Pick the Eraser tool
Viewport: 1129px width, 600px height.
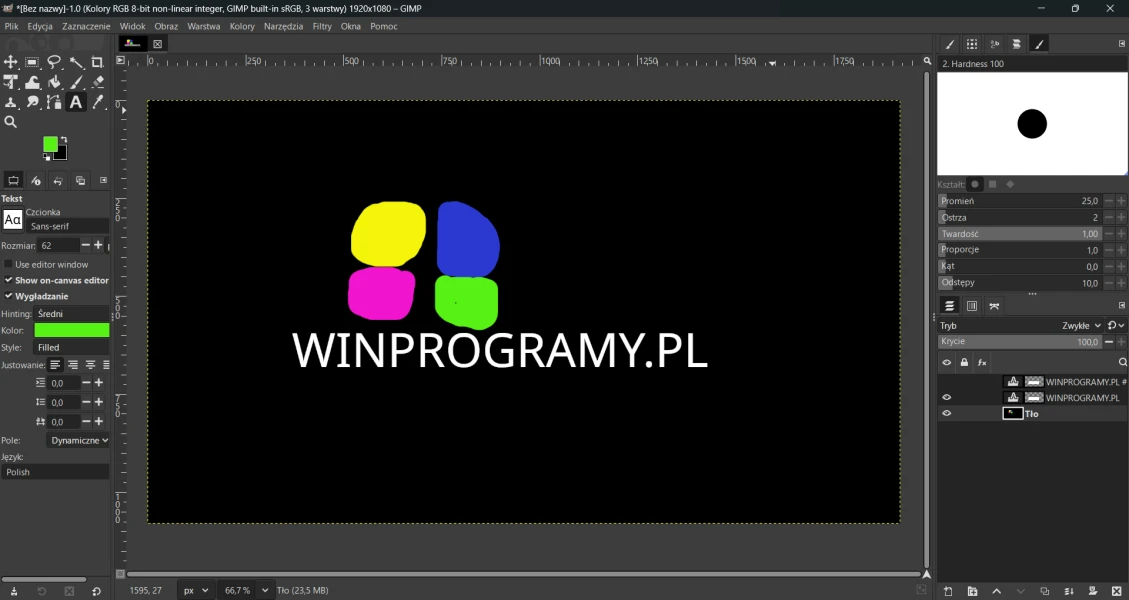[97, 82]
